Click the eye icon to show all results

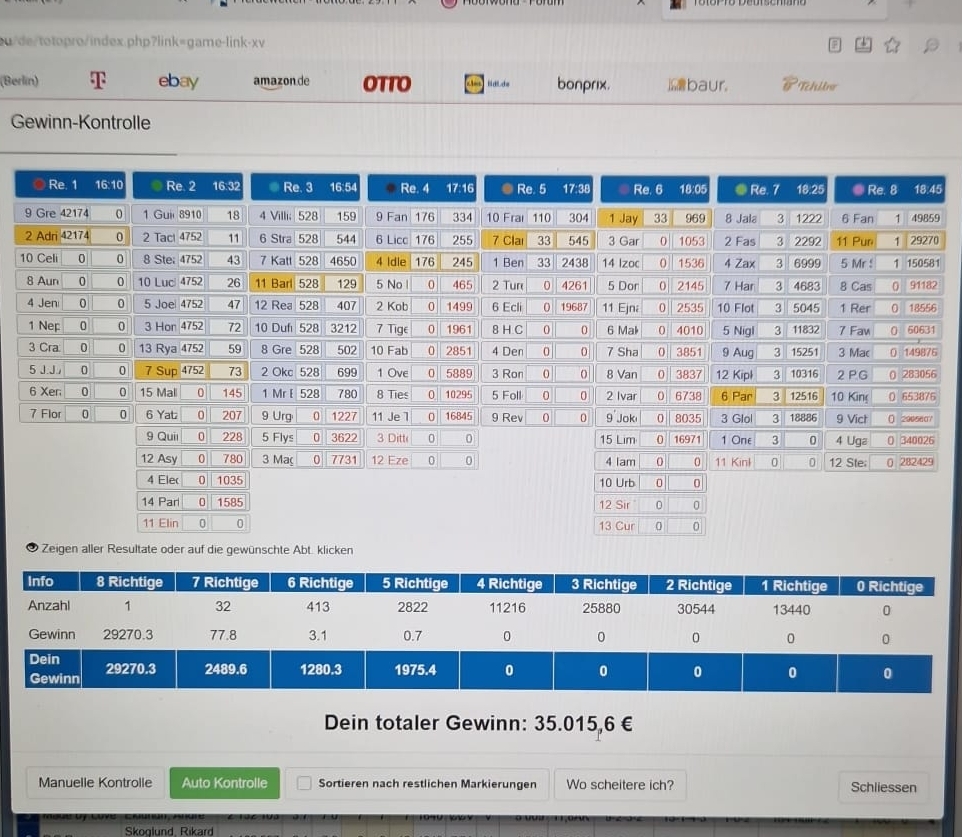point(32,549)
